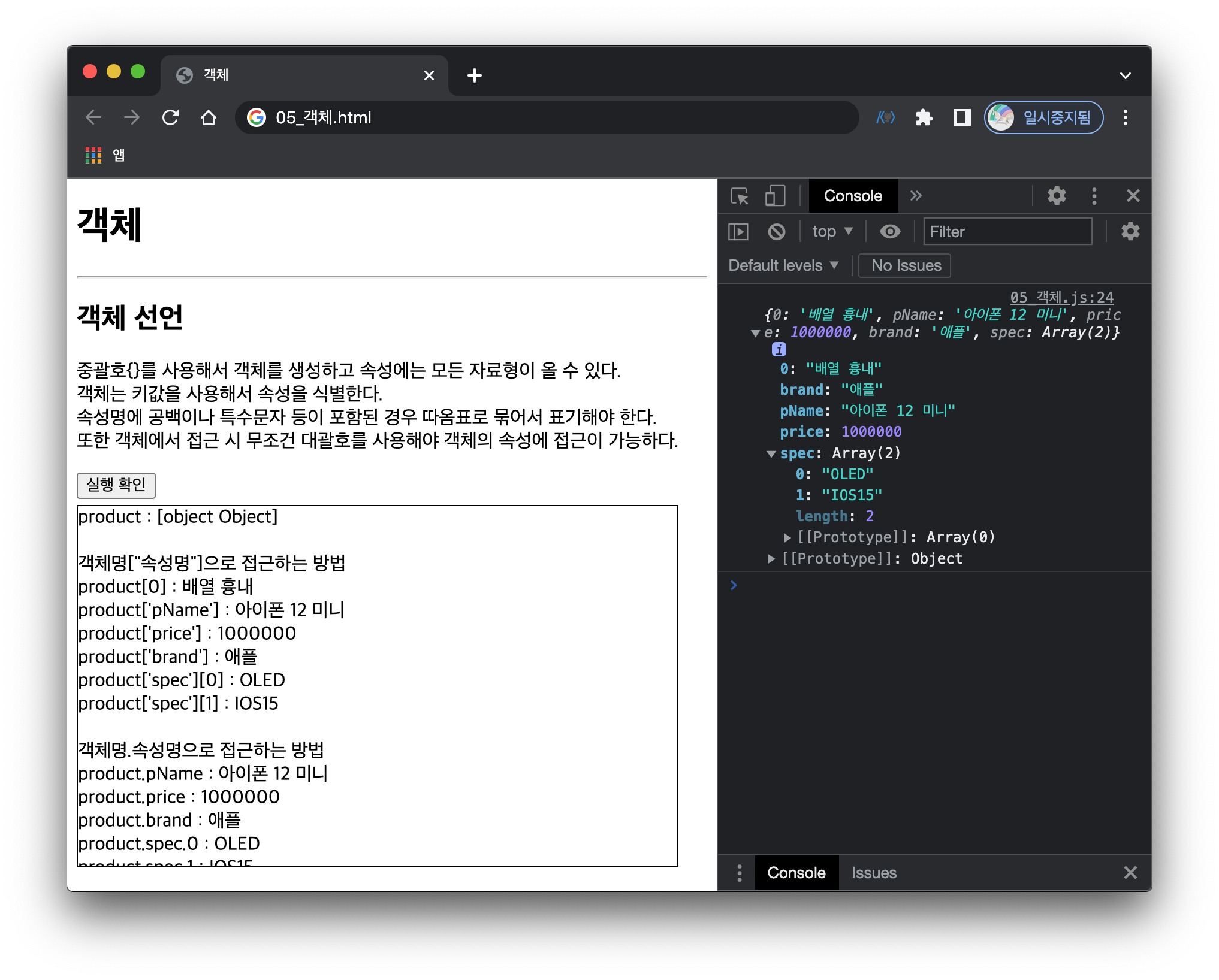Click into the console Filter field
The height and width of the screenshot is (980, 1219).
pos(1007,232)
